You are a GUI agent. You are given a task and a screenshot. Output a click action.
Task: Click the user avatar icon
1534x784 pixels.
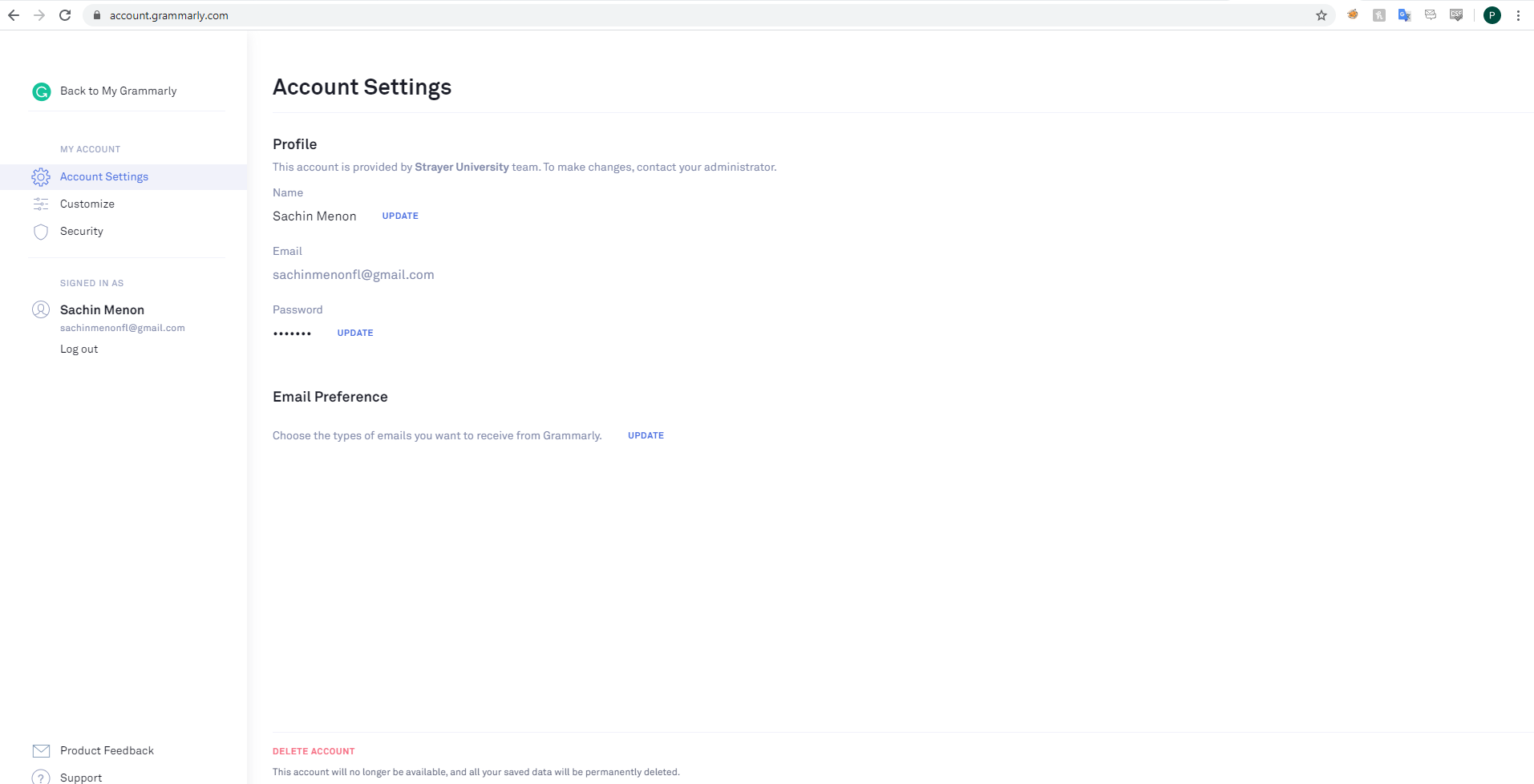tap(41, 309)
